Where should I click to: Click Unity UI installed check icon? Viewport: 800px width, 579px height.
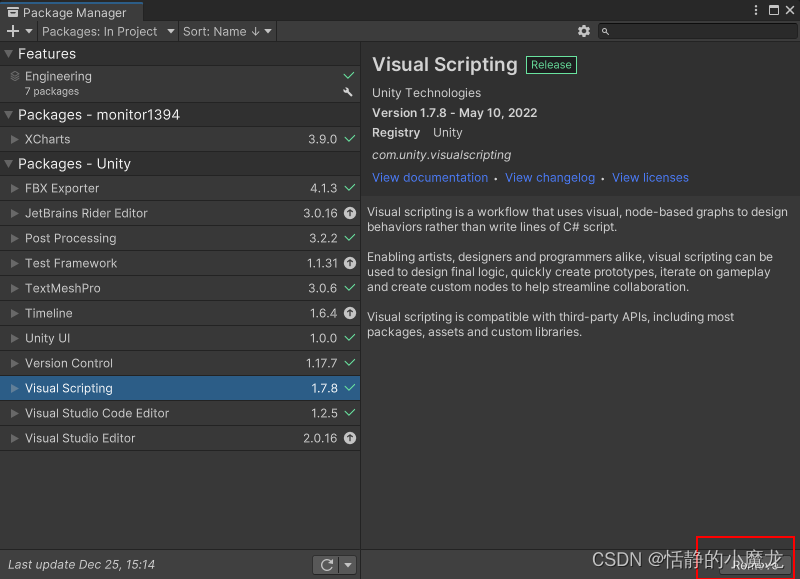click(349, 338)
